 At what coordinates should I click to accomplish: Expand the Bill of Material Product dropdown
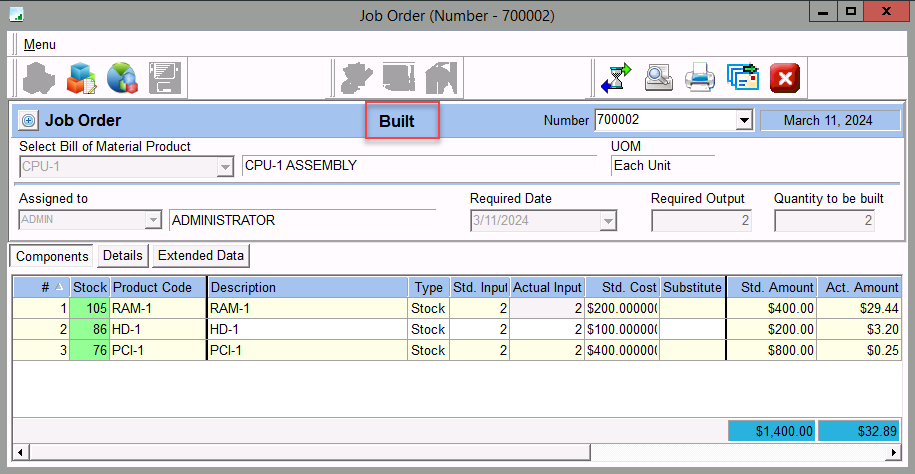click(x=225, y=166)
